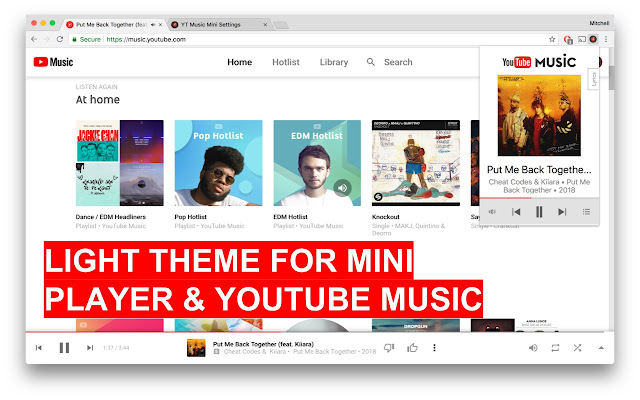Open the Dance / EDM Headliners playlist cover

click(120, 163)
